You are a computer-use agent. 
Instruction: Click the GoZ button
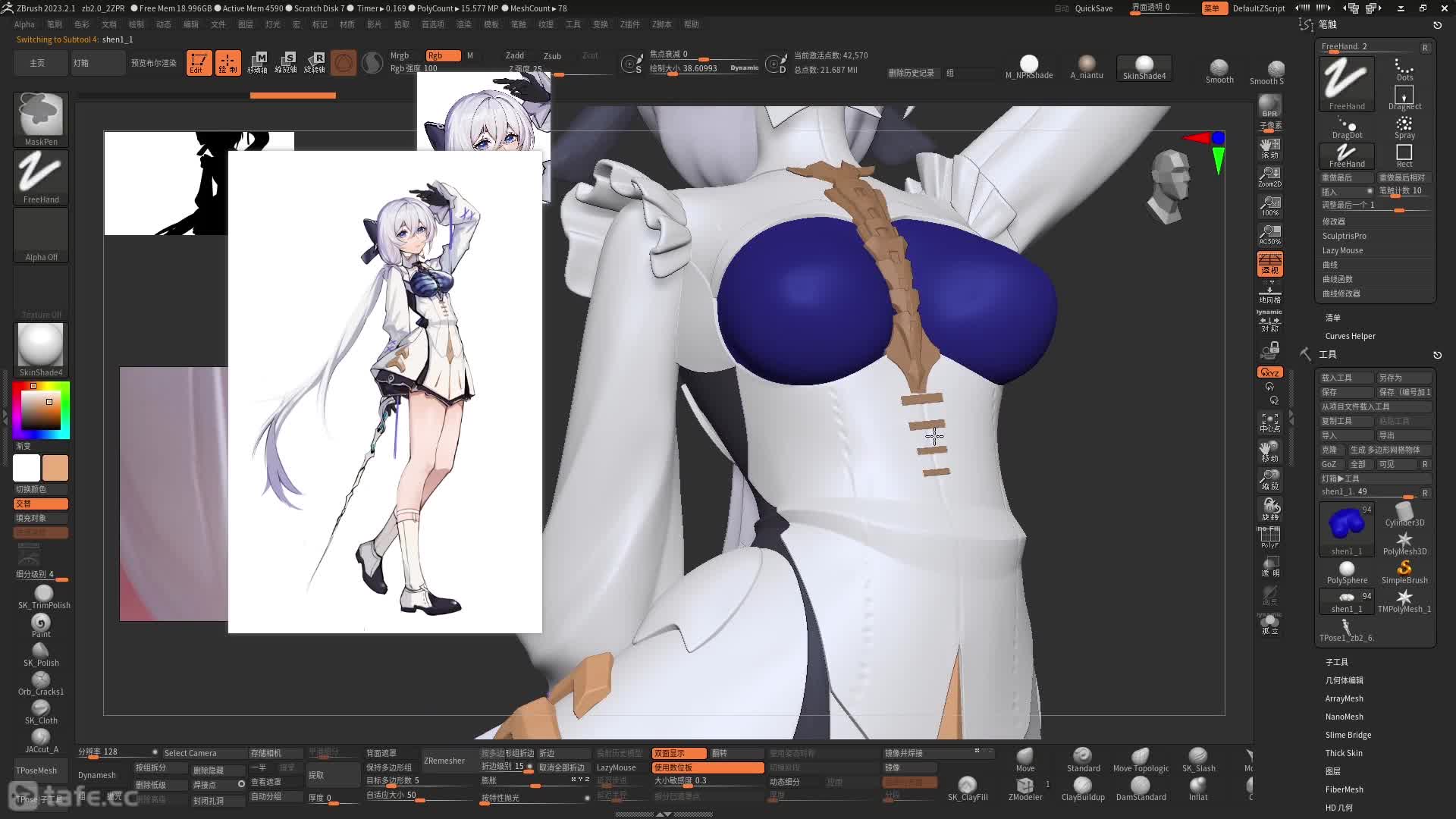point(1329,464)
